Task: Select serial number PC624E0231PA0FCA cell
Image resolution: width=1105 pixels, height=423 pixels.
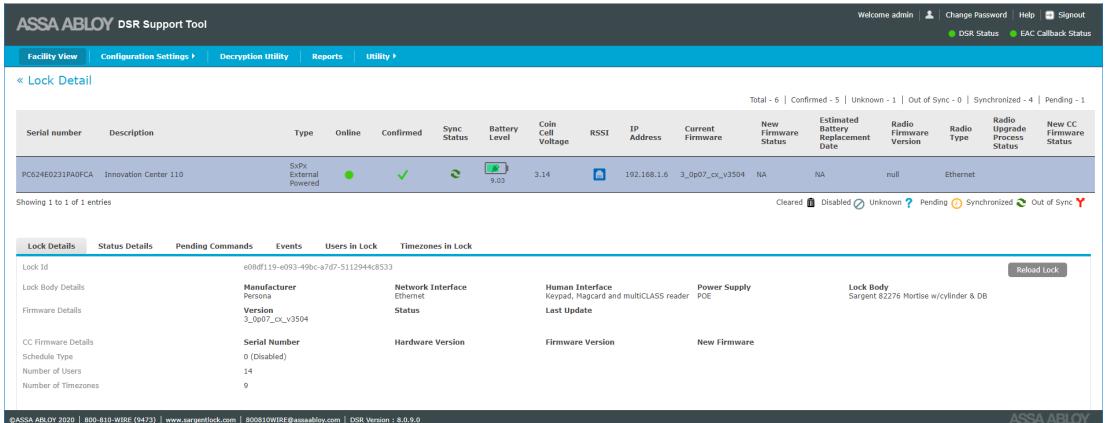Action: tap(58, 174)
